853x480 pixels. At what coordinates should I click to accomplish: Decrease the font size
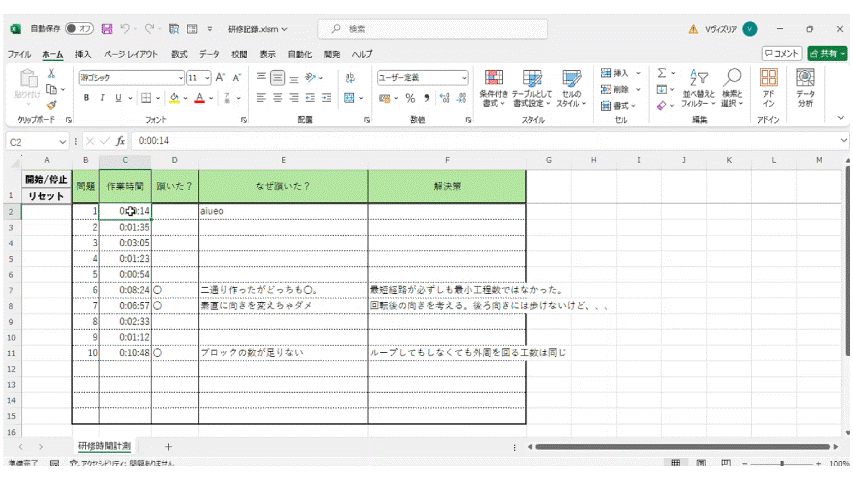[x=237, y=78]
